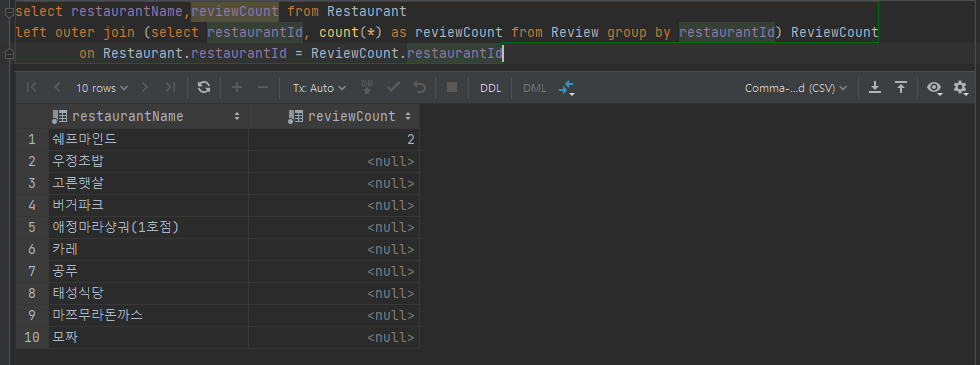Select the cell '애정마라샹궈(1호점)'
Screen dimensions: 980x365
(x=149, y=228)
